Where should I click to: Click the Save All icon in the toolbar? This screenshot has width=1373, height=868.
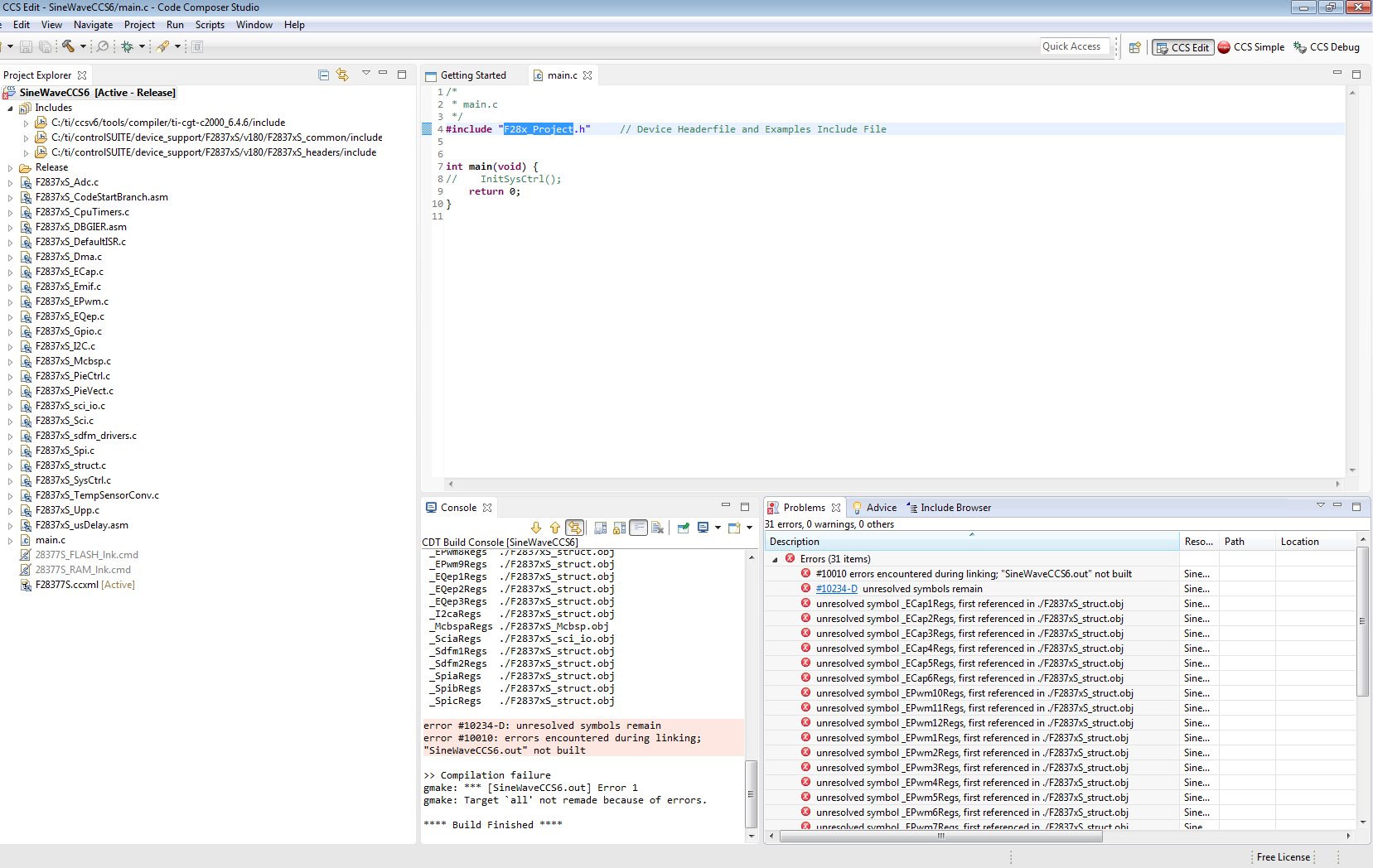point(45,47)
